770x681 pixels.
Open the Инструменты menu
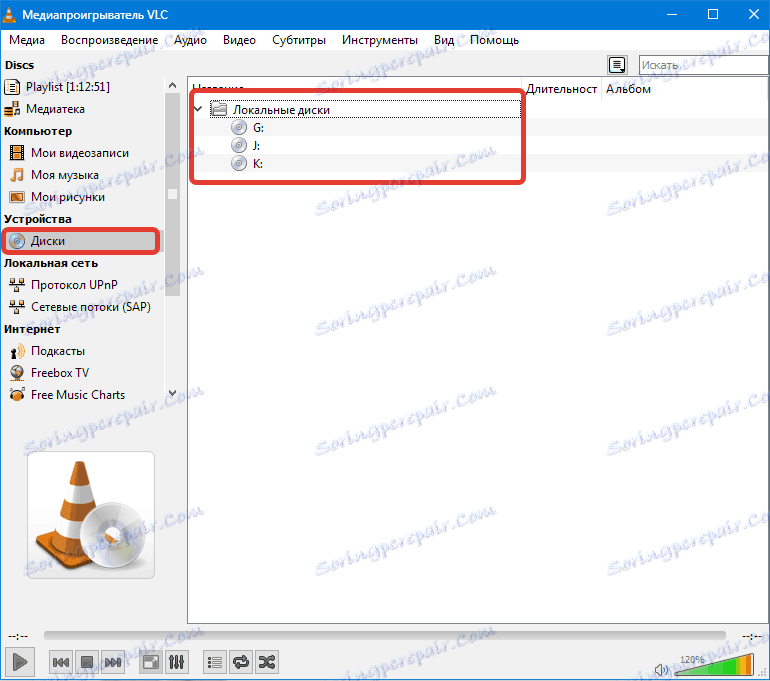(x=380, y=40)
